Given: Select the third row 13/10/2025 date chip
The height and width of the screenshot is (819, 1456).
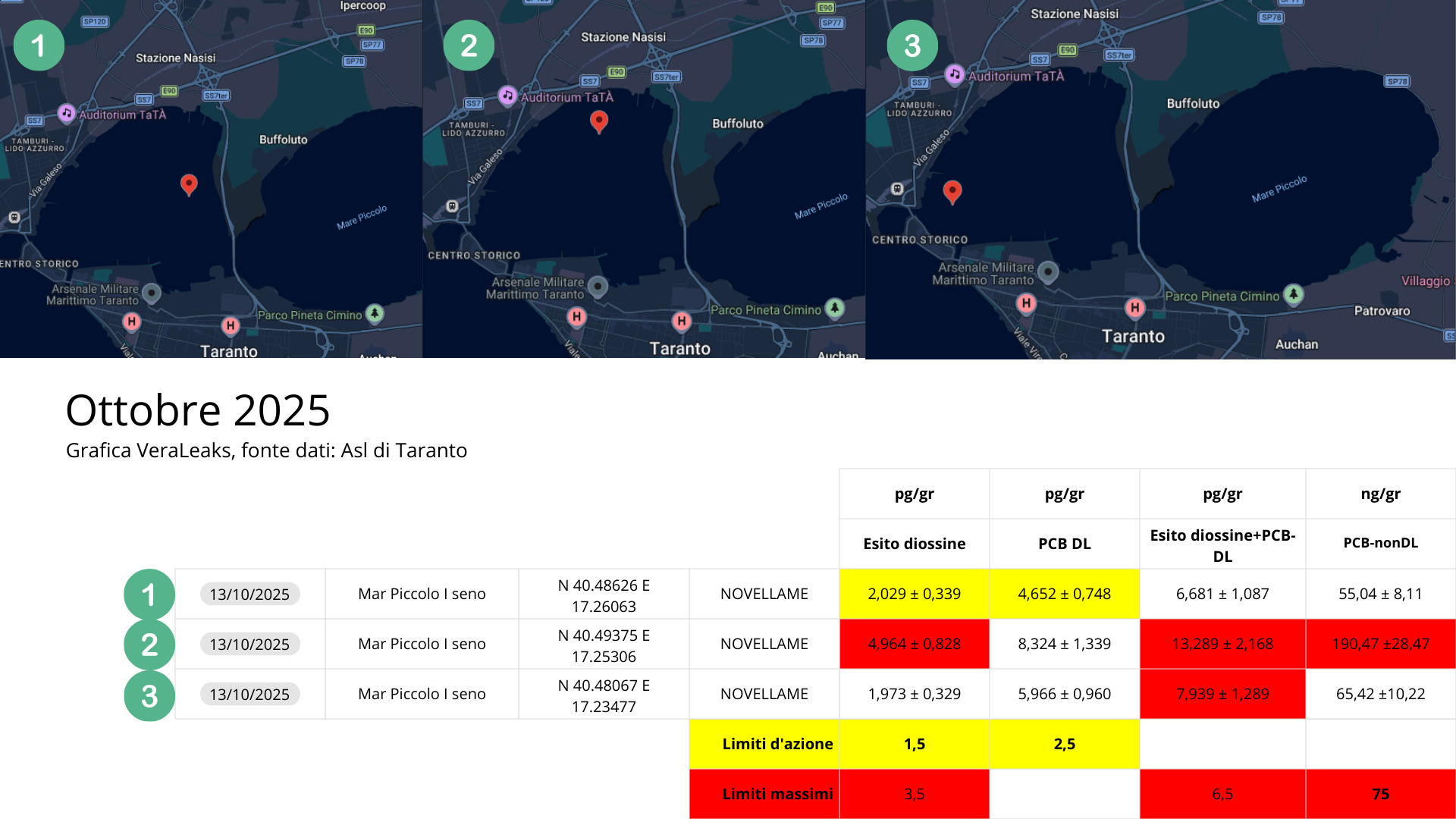Looking at the screenshot, I should tap(249, 694).
